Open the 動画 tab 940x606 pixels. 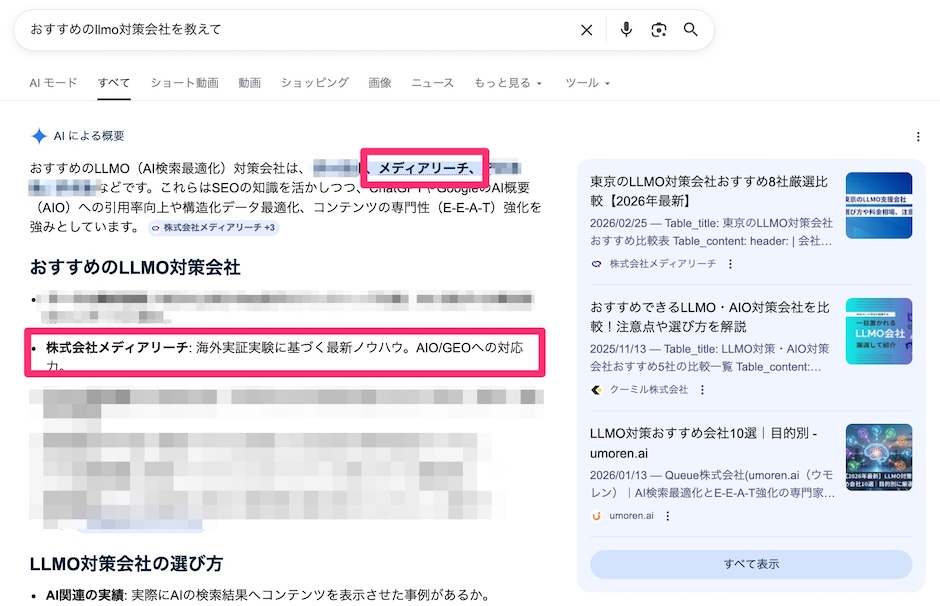pyautogui.click(x=249, y=83)
